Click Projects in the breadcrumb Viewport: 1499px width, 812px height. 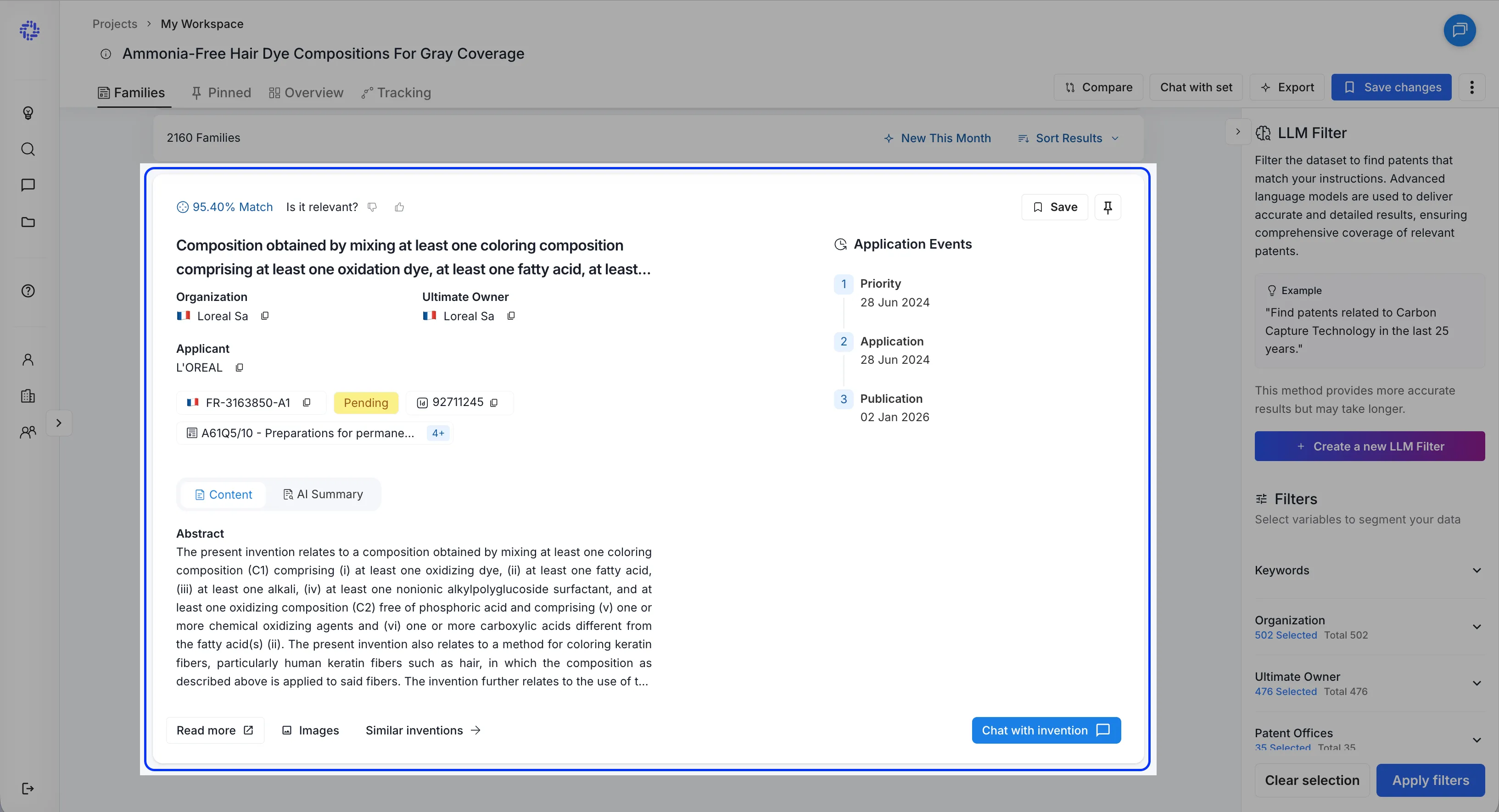coord(115,24)
